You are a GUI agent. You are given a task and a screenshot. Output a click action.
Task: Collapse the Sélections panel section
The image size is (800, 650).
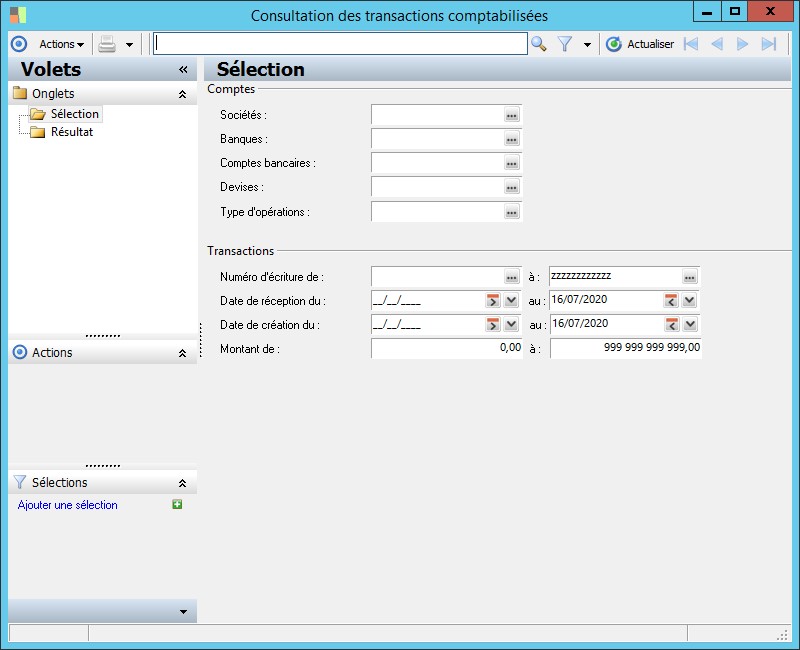[182, 482]
